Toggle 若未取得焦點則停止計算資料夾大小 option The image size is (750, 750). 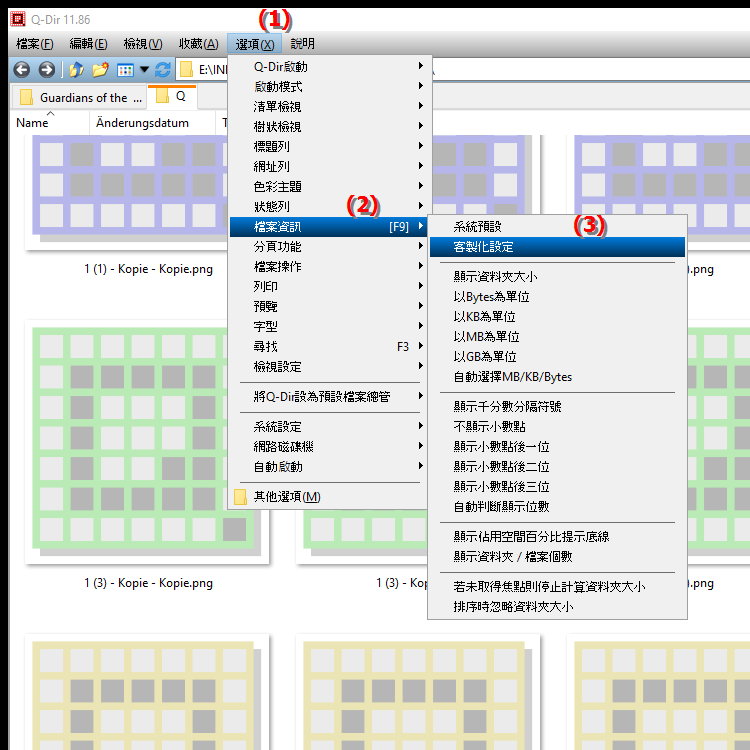pyautogui.click(x=557, y=587)
